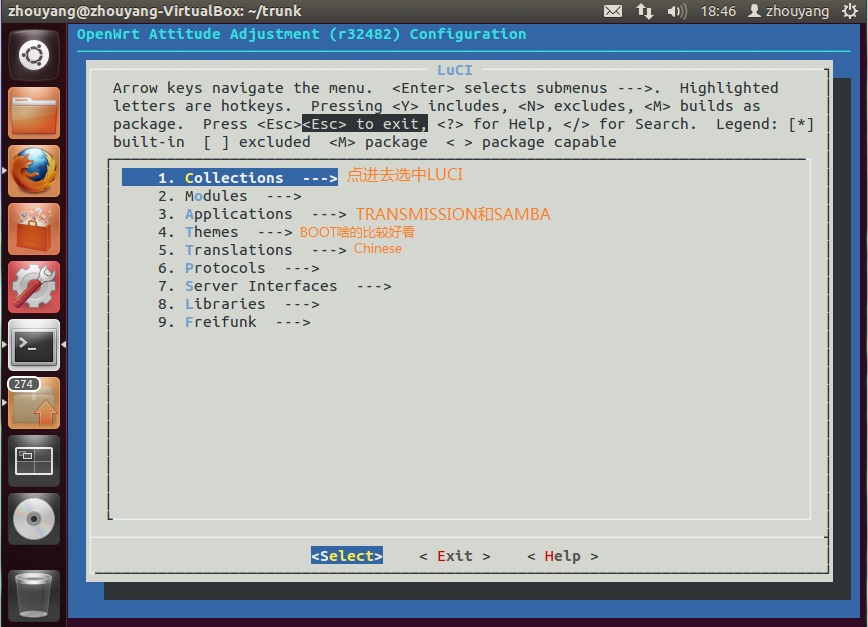Enter the Collections submenu
This screenshot has height=627, width=868.
(230, 178)
